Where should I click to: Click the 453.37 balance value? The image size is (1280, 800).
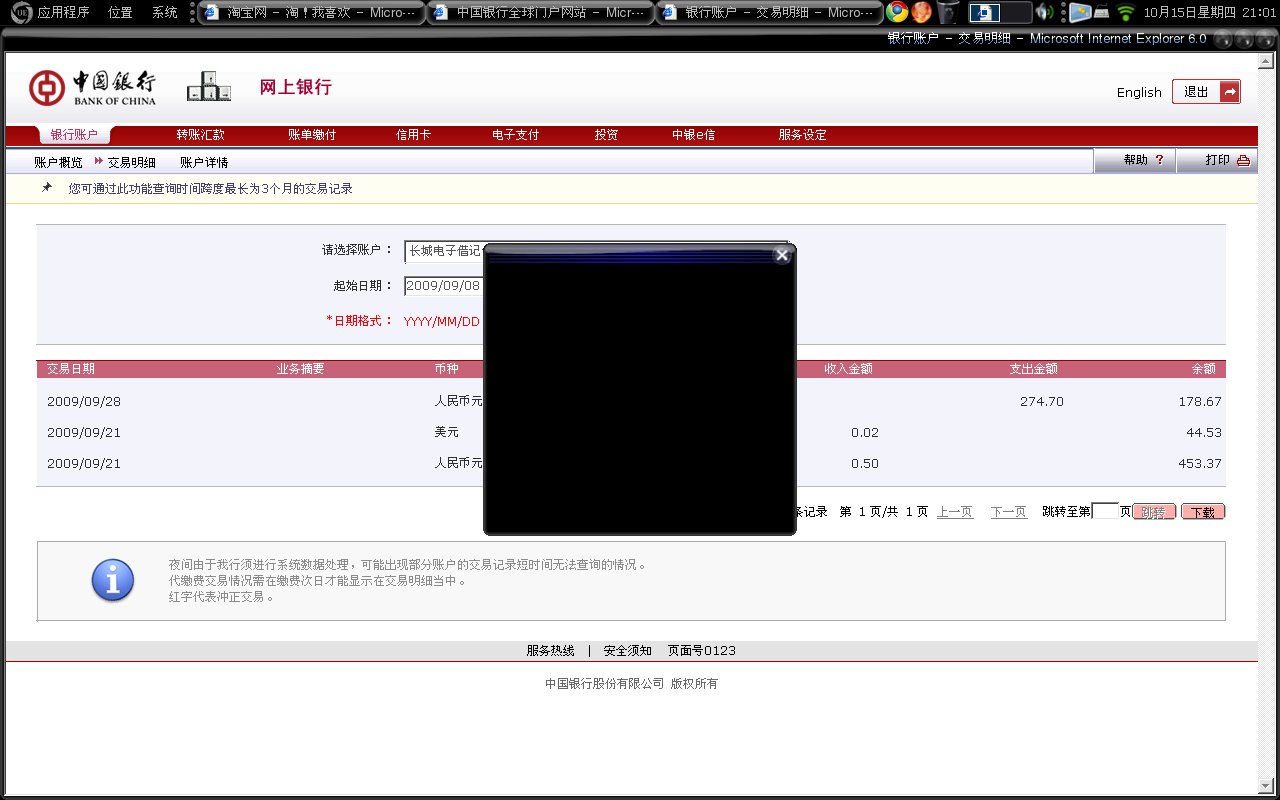(1200, 464)
